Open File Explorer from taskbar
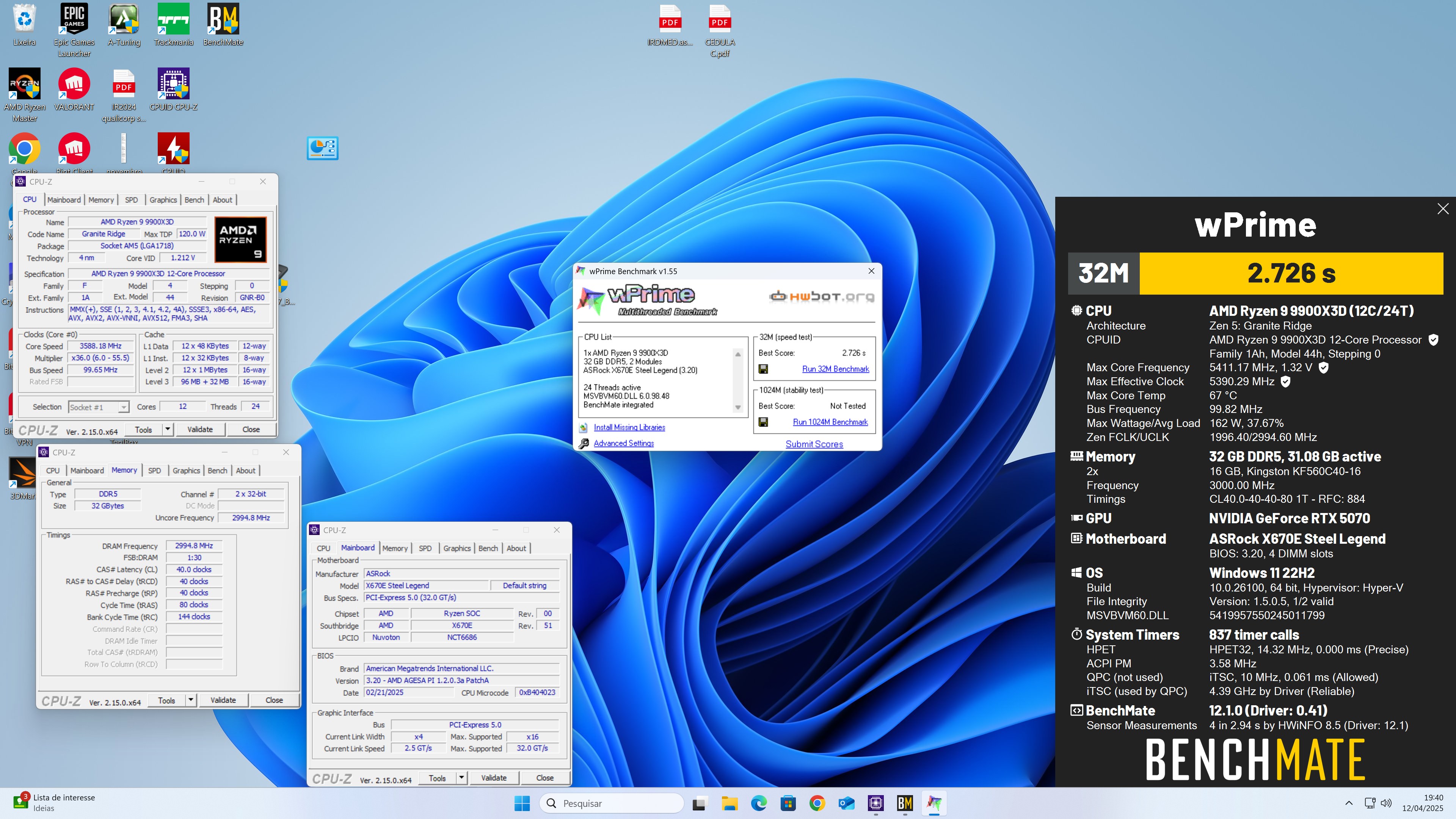This screenshot has width=1456, height=819. 729,803
